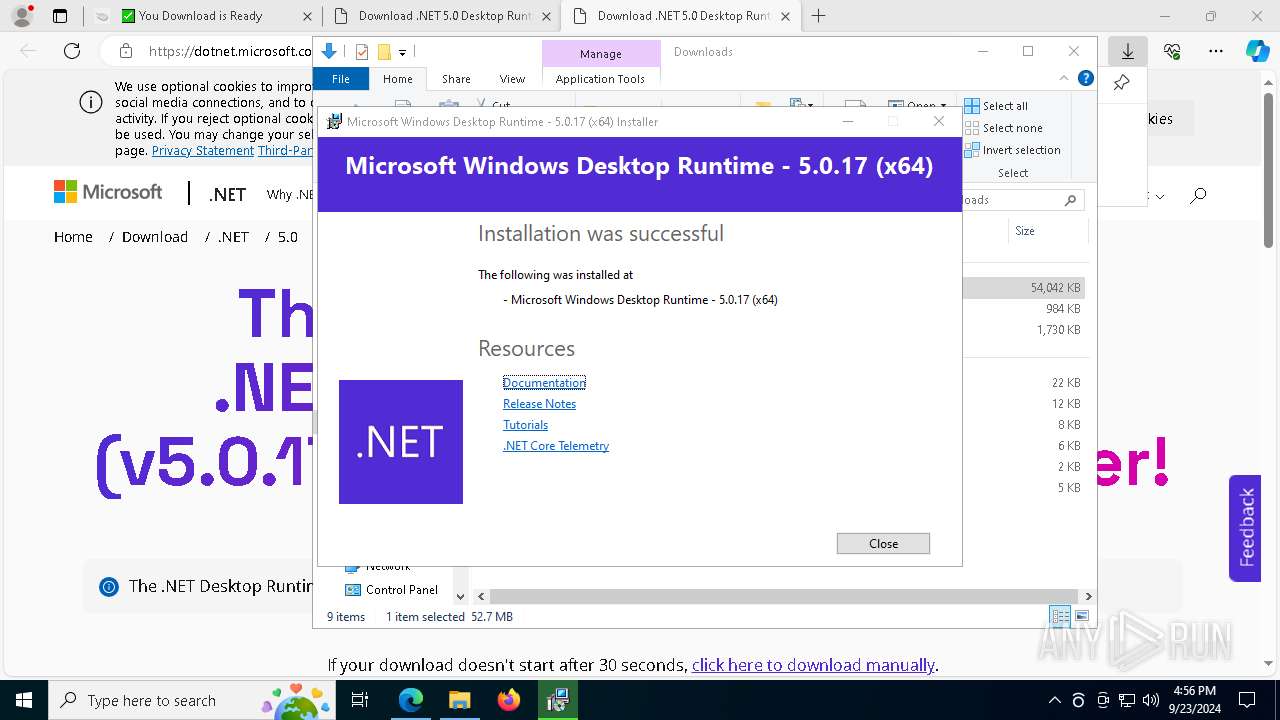This screenshot has width=1280, height=720.
Task: Select the 54,042 KB file row
Action: (x=1024, y=288)
